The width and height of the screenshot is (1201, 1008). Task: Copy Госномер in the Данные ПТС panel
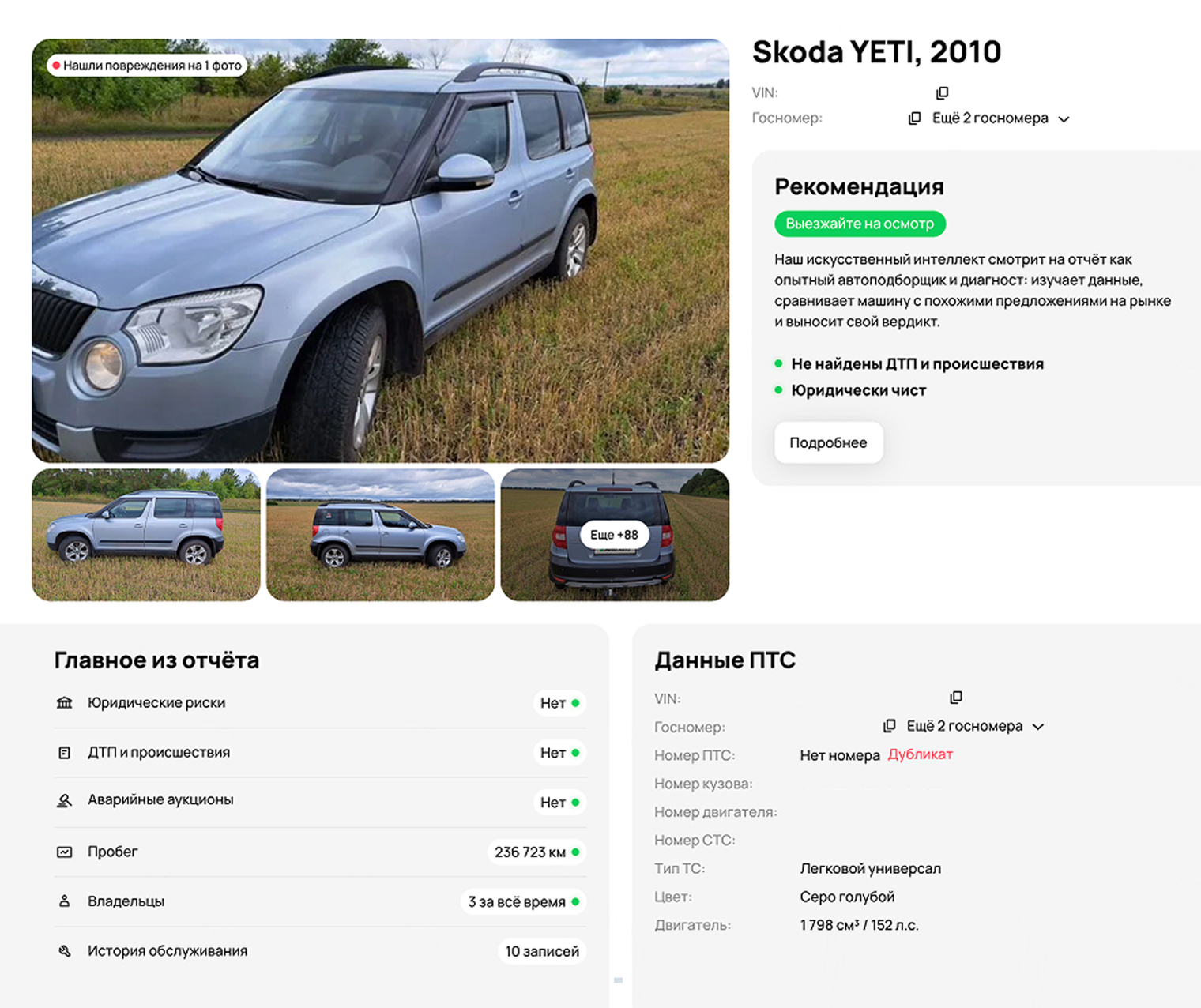click(x=889, y=726)
